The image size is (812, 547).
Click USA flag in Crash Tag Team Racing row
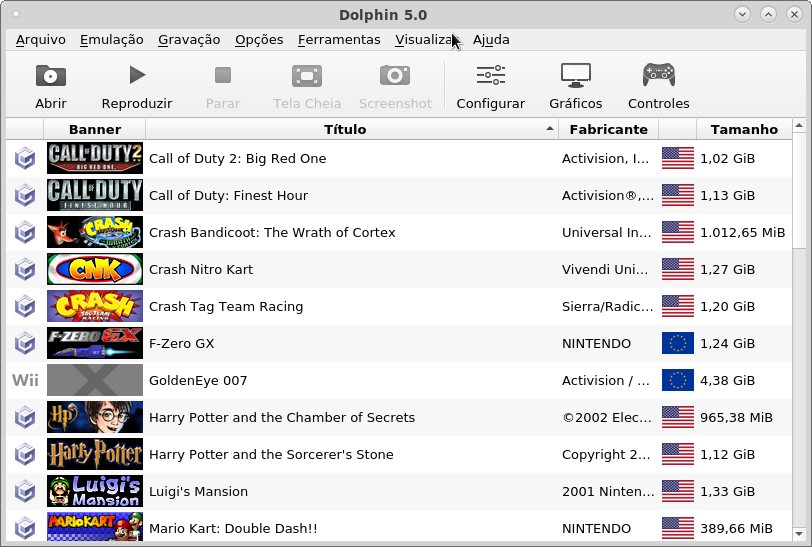tap(678, 306)
